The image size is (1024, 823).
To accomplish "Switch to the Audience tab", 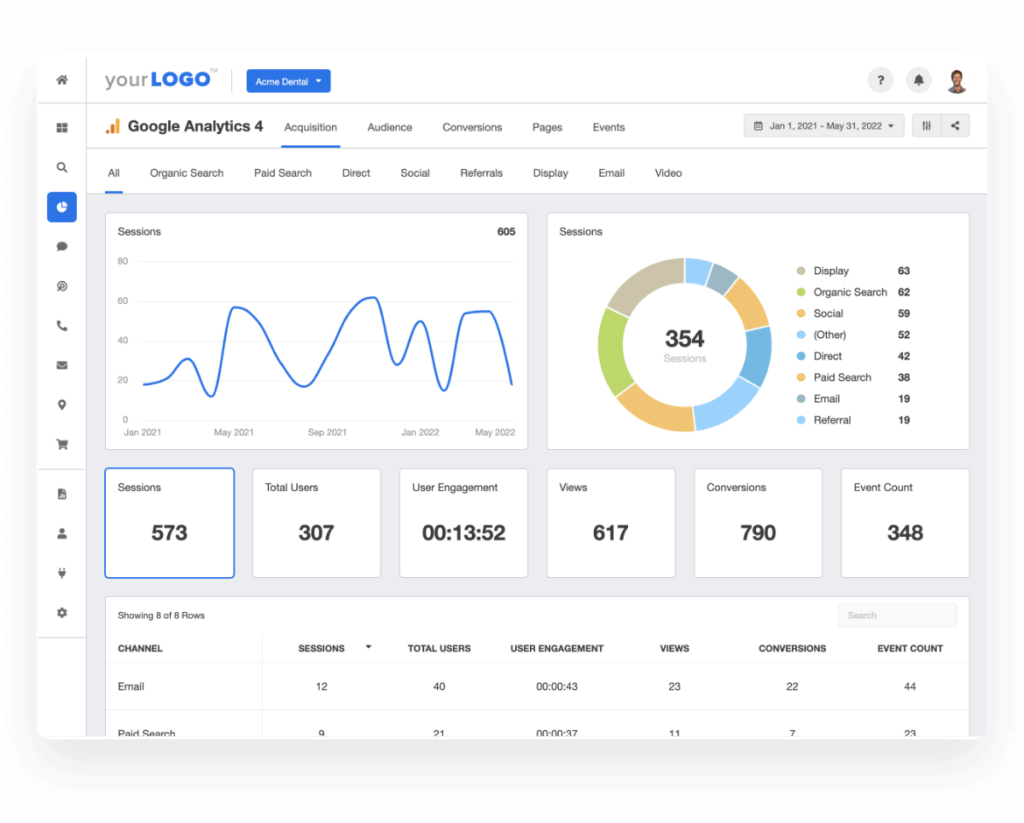I will click(389, 127).
